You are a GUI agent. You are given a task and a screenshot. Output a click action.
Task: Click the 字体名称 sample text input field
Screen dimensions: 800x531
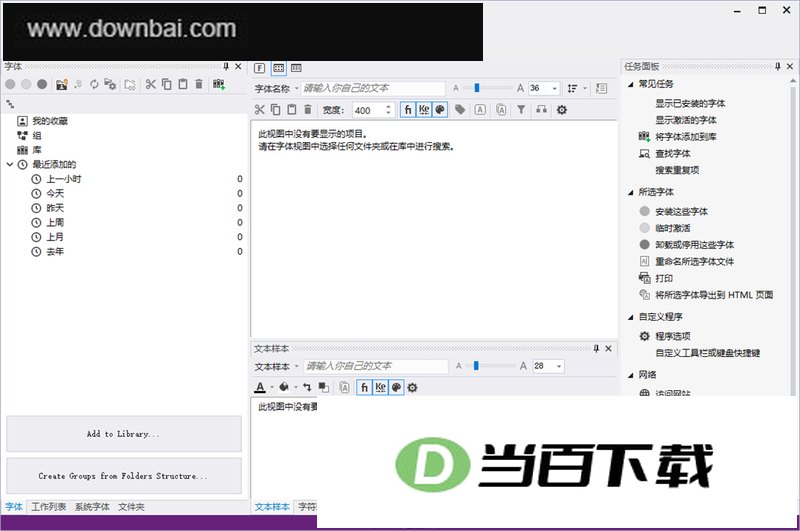point(373,88)
